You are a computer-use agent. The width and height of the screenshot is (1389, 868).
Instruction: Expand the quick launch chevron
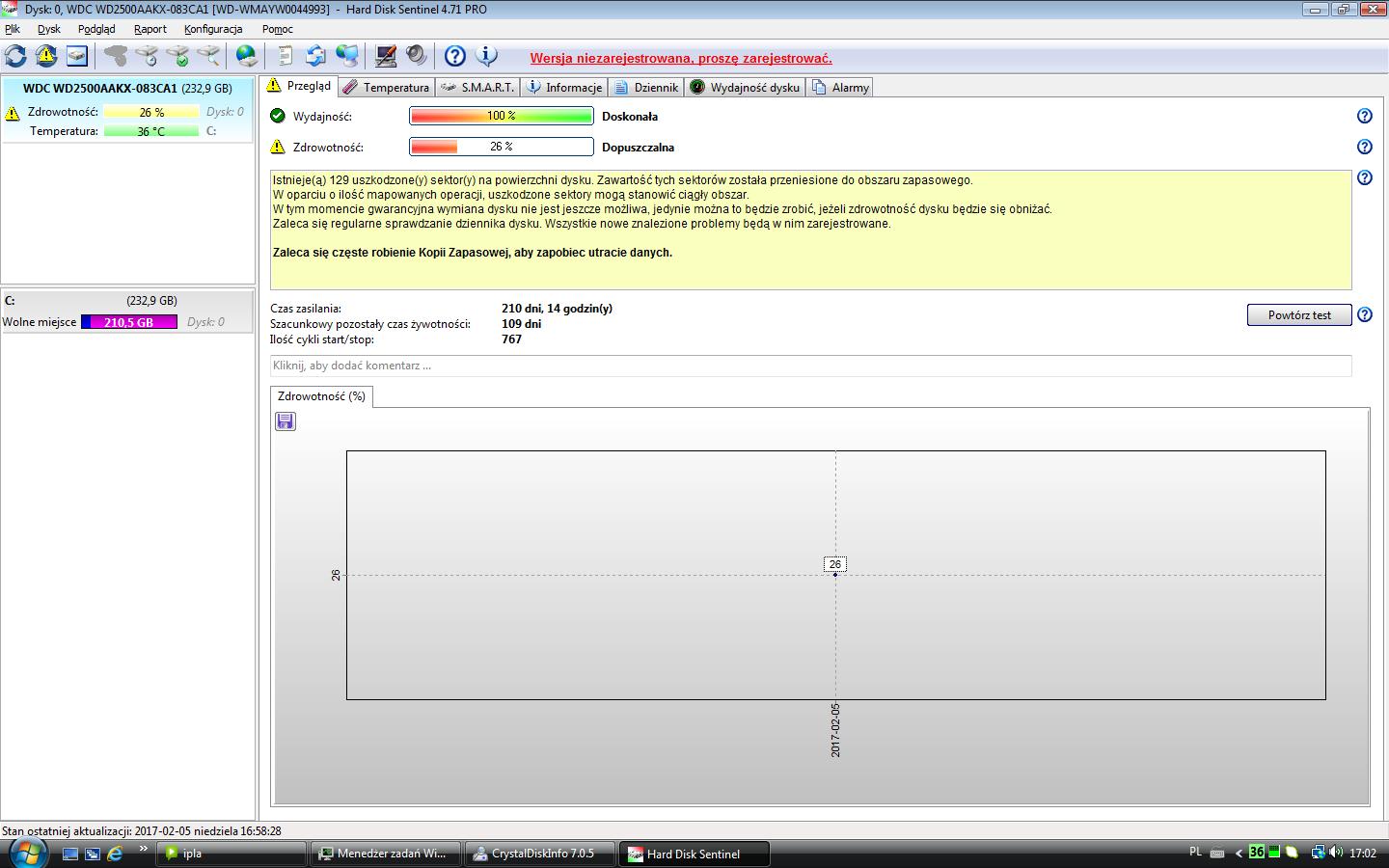[144, 850]
